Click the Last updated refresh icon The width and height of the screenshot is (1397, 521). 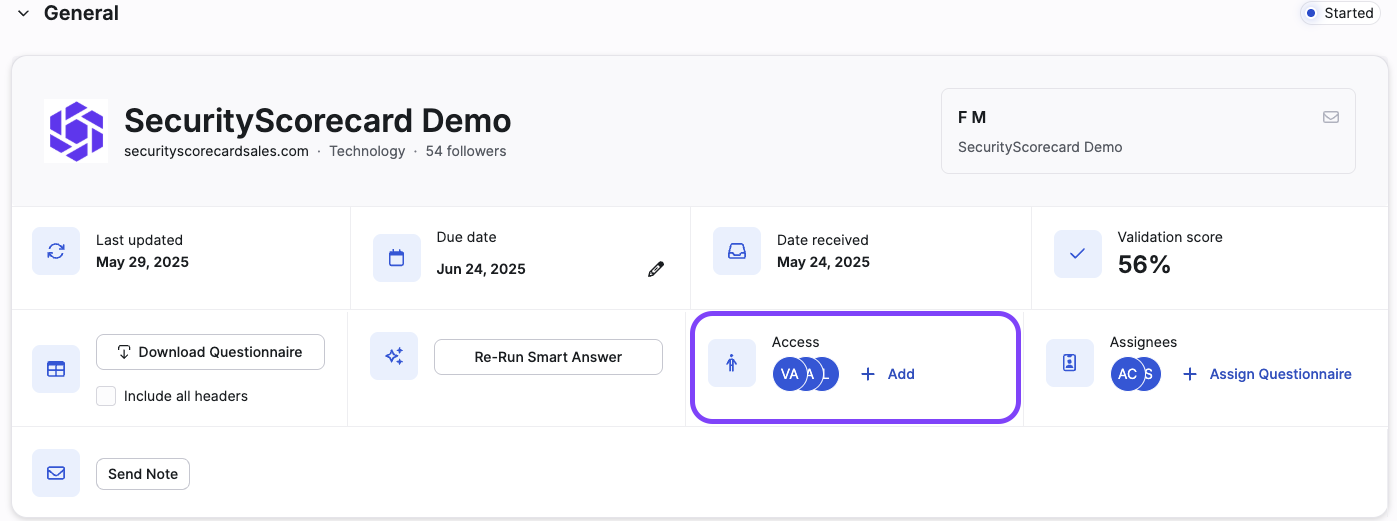(x=56, y=251)
